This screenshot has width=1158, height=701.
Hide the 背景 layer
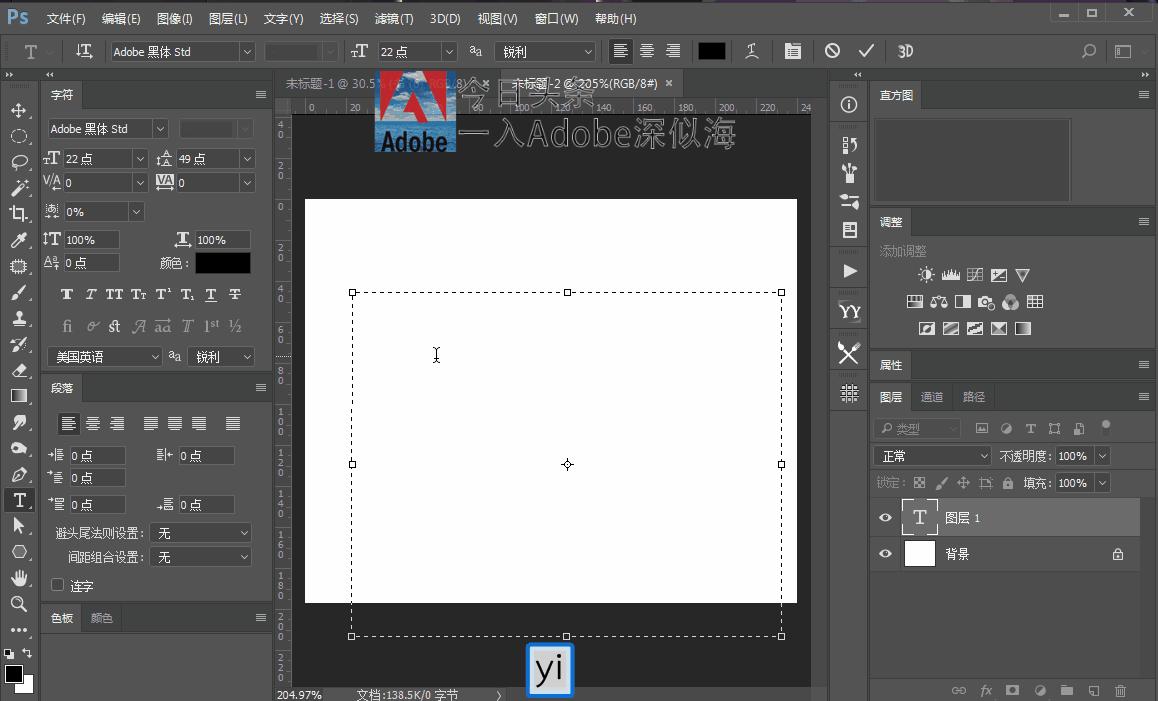click(885, 553)
